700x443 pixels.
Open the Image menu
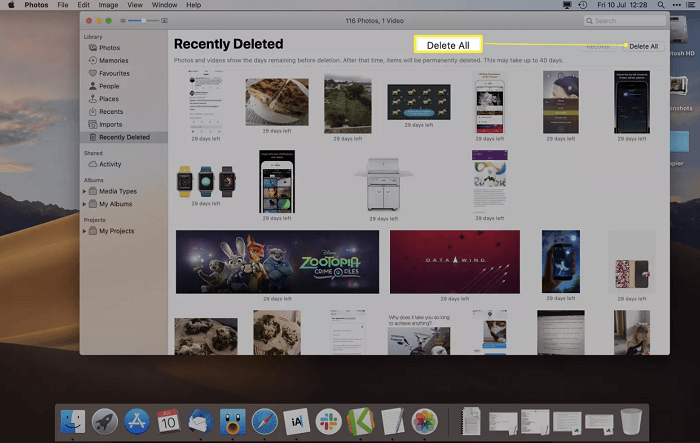pyautogui.click(x=107, y=5)
